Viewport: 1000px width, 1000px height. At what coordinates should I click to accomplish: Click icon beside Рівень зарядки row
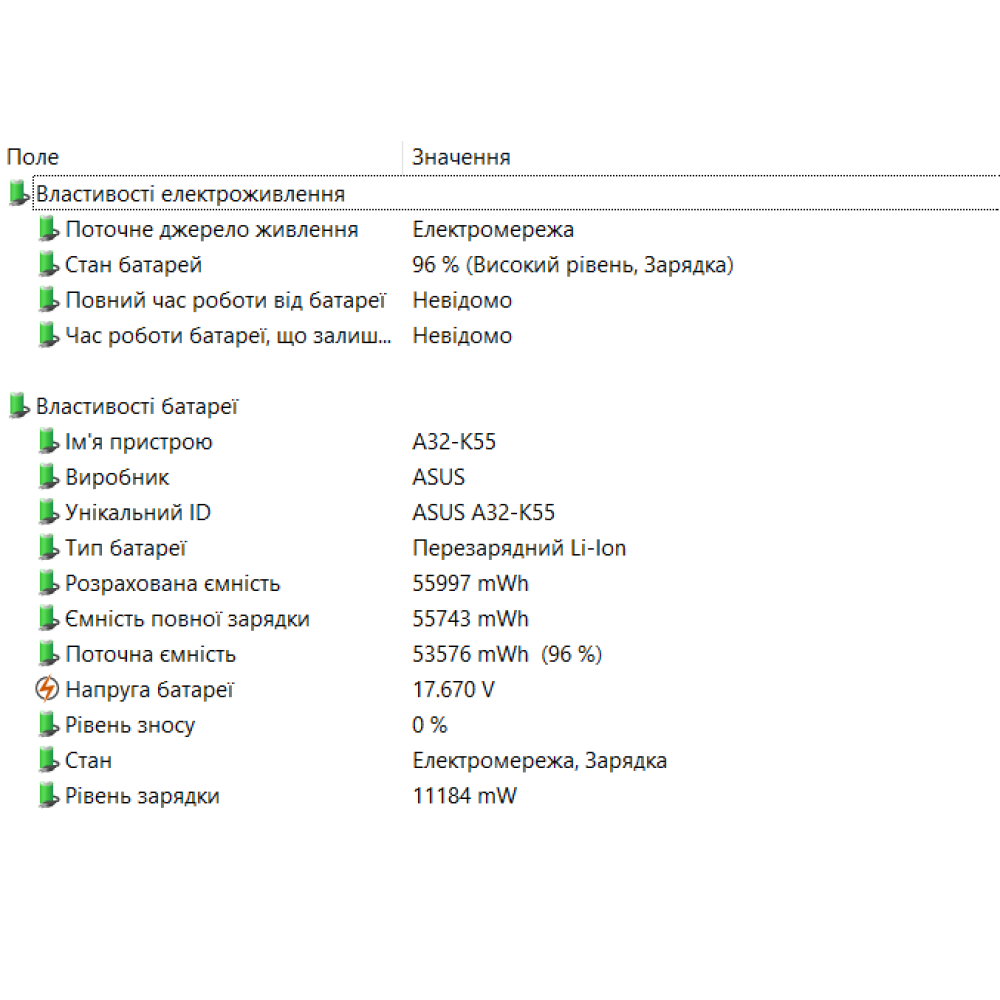[48, 796]
